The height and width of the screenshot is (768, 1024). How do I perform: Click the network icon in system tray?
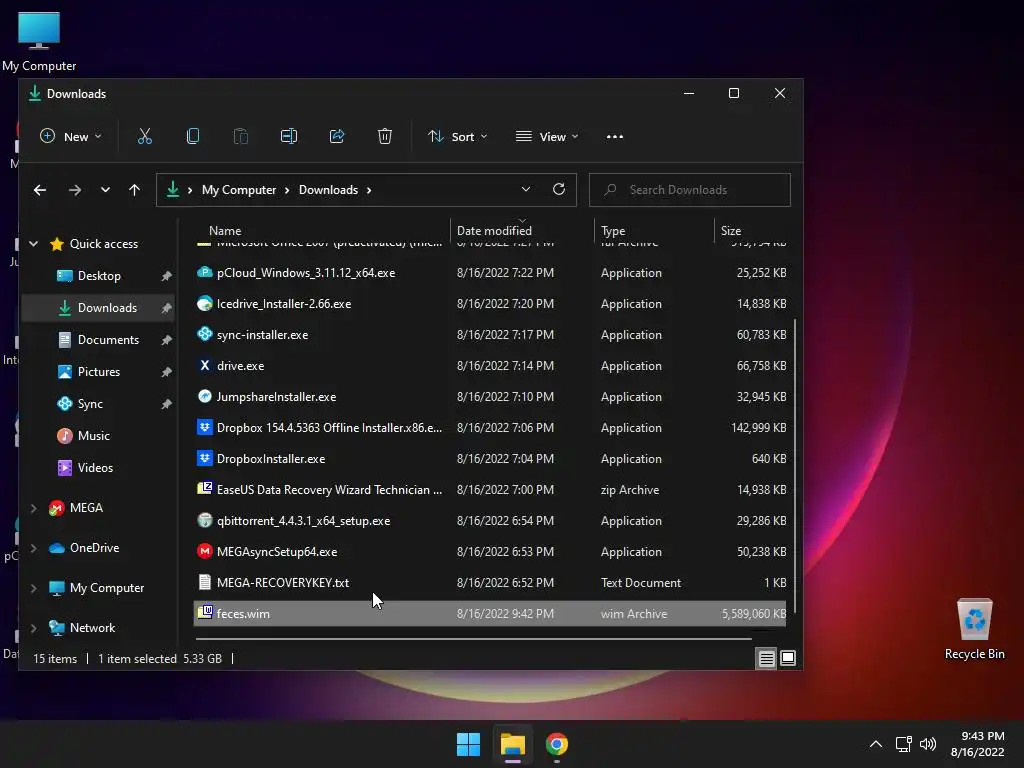[903, 744]
